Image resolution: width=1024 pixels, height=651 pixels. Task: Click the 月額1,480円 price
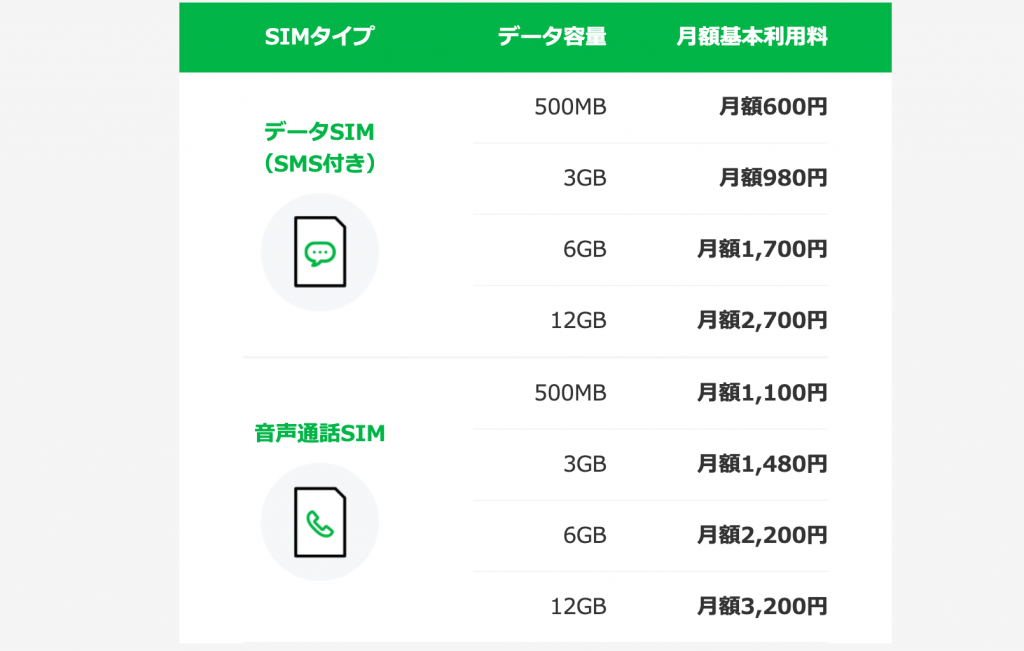pos(762,464)
